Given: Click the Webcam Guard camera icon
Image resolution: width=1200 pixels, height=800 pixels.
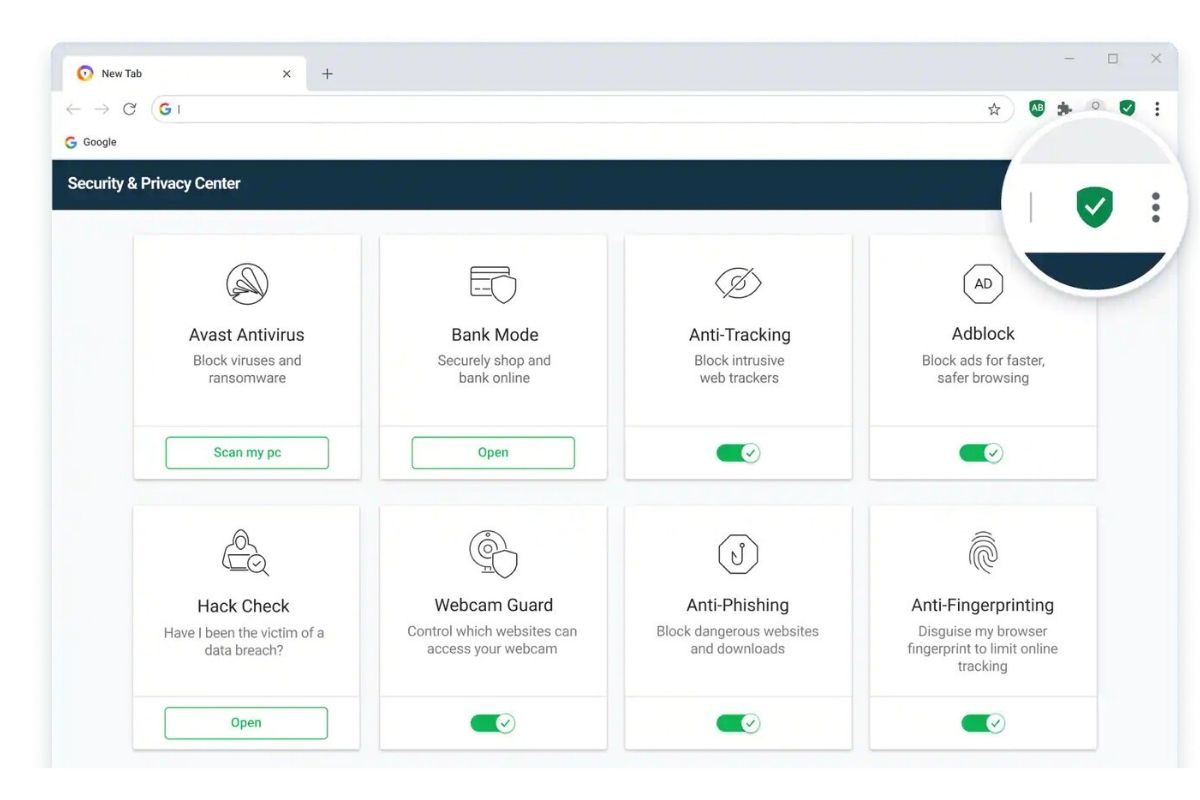Looking at the screenshot, I should pyautogui.click(x=493, y=554).
